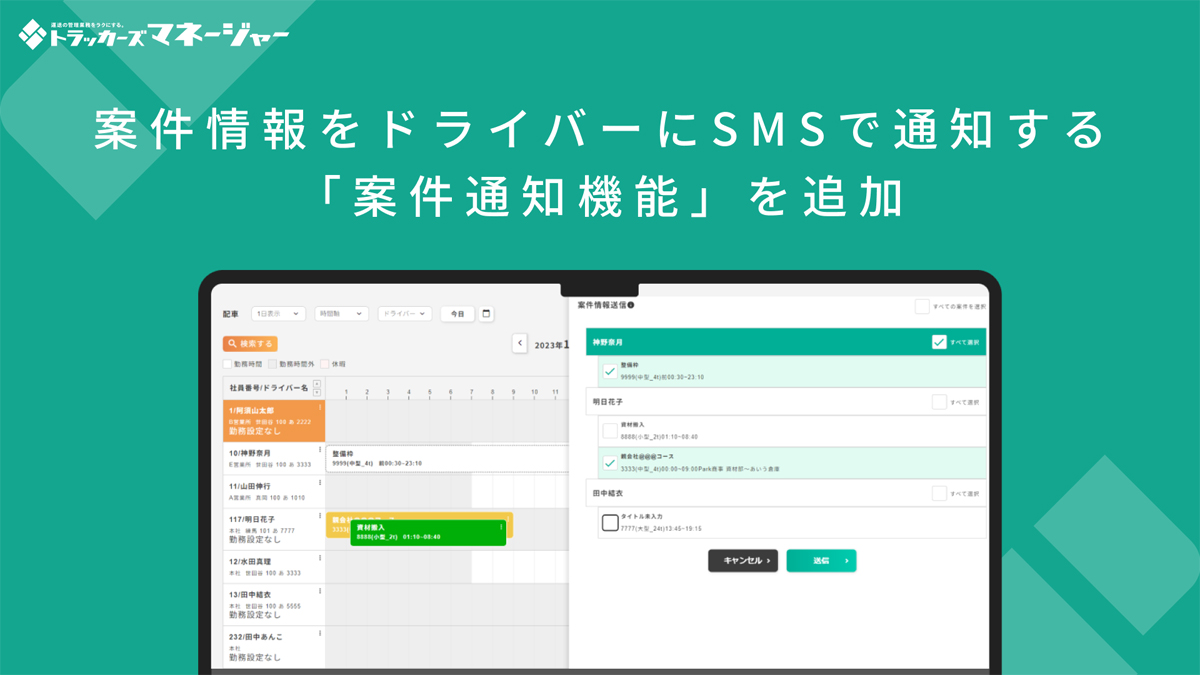Click the calendar icon next to the 今日 button
The image size is (1200, 675).
pos(488,313)
